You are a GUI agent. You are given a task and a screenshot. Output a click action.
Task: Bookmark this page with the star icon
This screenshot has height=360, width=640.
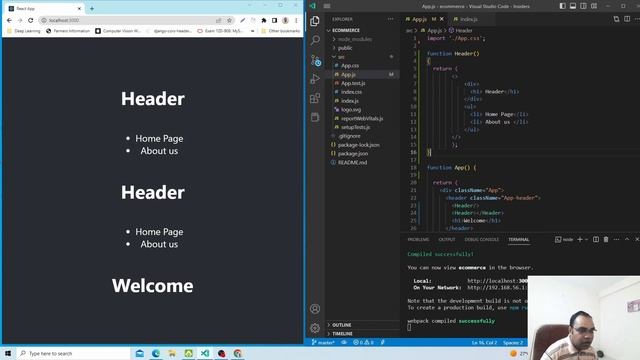[x=229, y=20]
